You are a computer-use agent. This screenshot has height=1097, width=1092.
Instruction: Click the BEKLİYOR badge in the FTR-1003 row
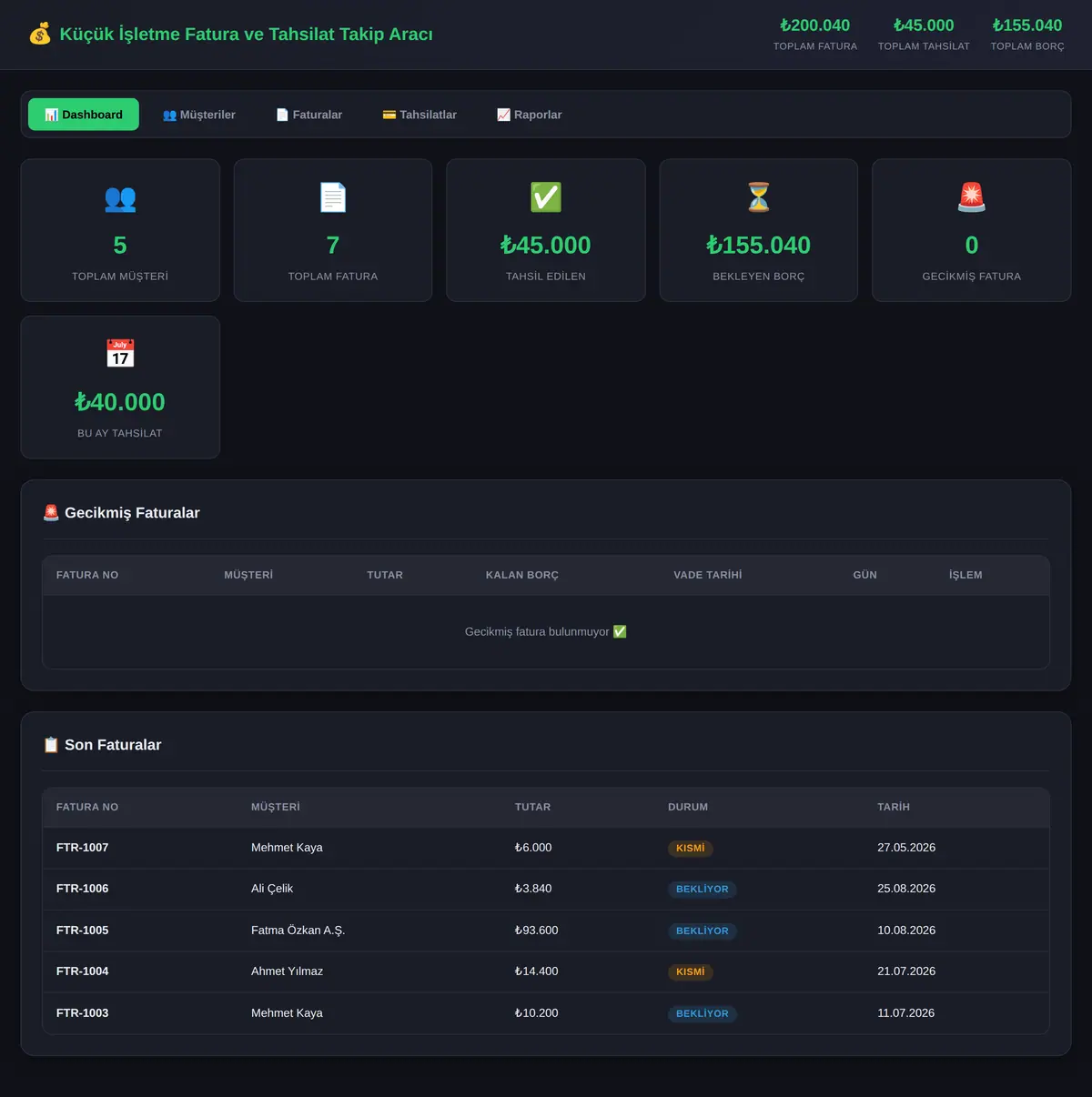(x=703, y=1014)
